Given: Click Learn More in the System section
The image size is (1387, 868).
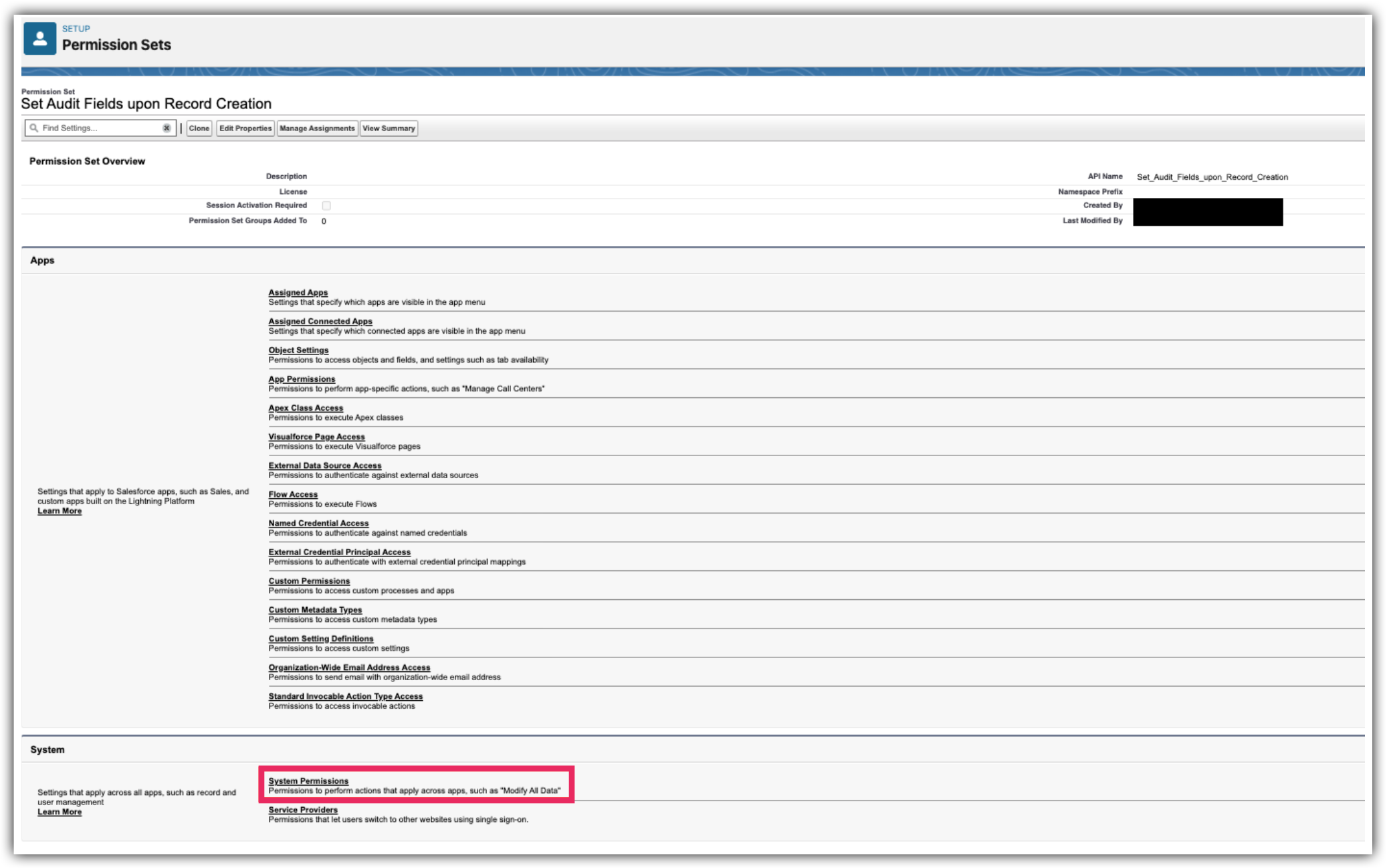Looking at the screenshot, I should coord(60,812).
